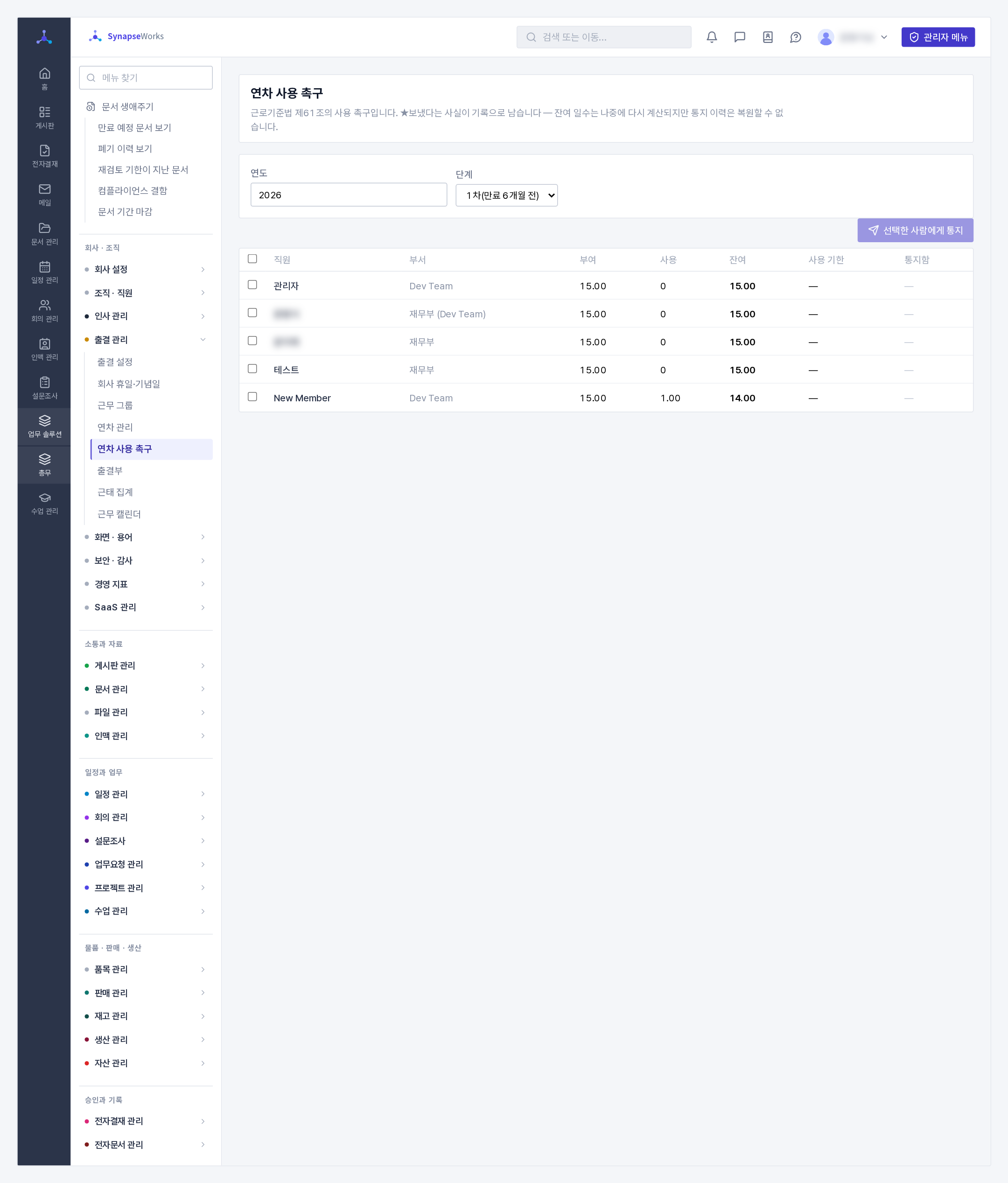The image size is (1008, 1183).
Task: Expand the 회사 설정 menu group
Action: coord(146,269)
